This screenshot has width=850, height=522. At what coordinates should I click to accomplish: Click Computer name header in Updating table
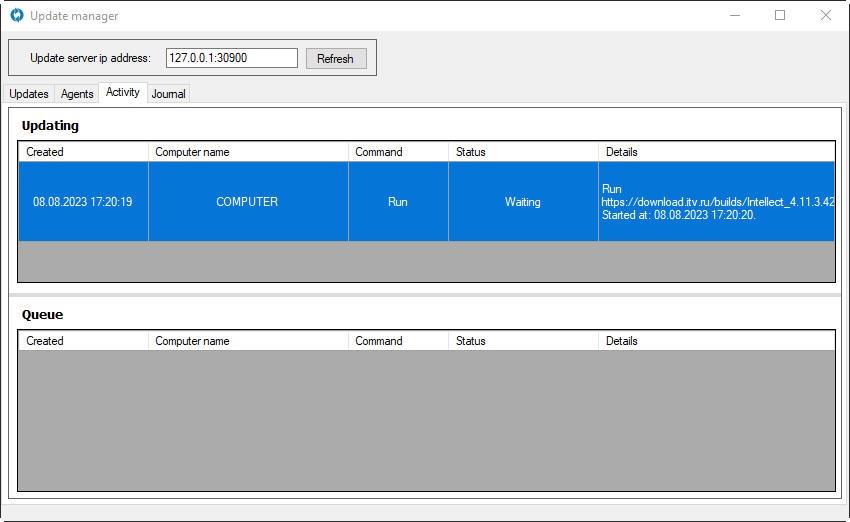click(x=248, y=152)
